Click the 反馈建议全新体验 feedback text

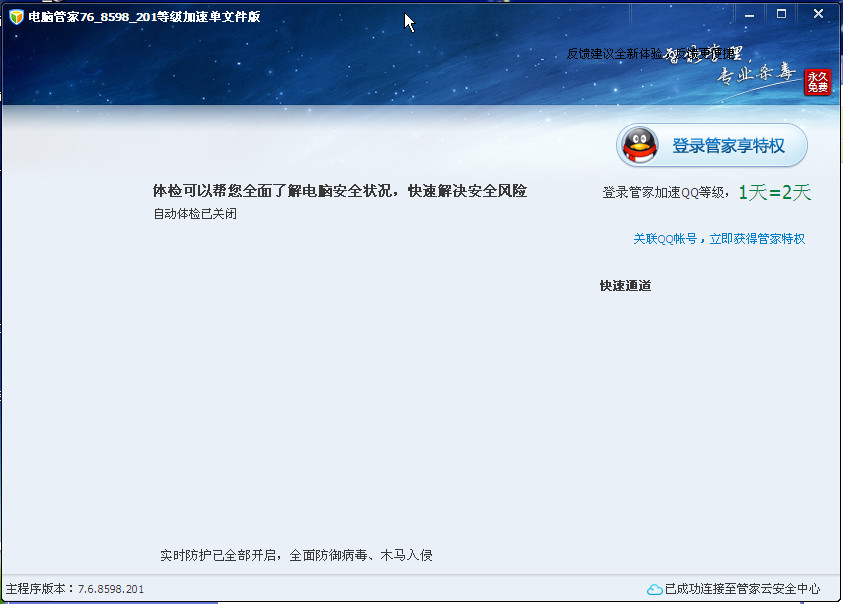(615, 53)
